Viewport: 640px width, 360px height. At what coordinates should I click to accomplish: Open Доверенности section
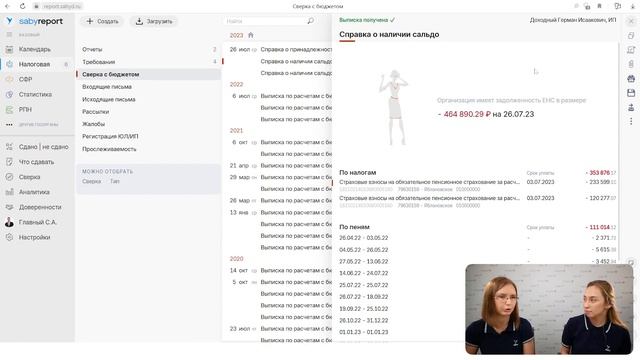pyautogui.click(x=40, y=207)
